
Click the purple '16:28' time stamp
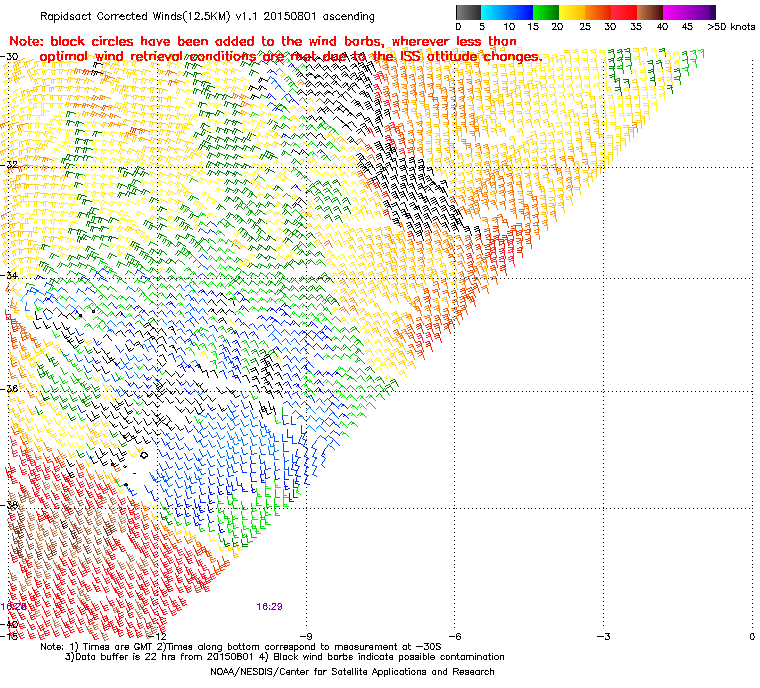click(14, 607)
